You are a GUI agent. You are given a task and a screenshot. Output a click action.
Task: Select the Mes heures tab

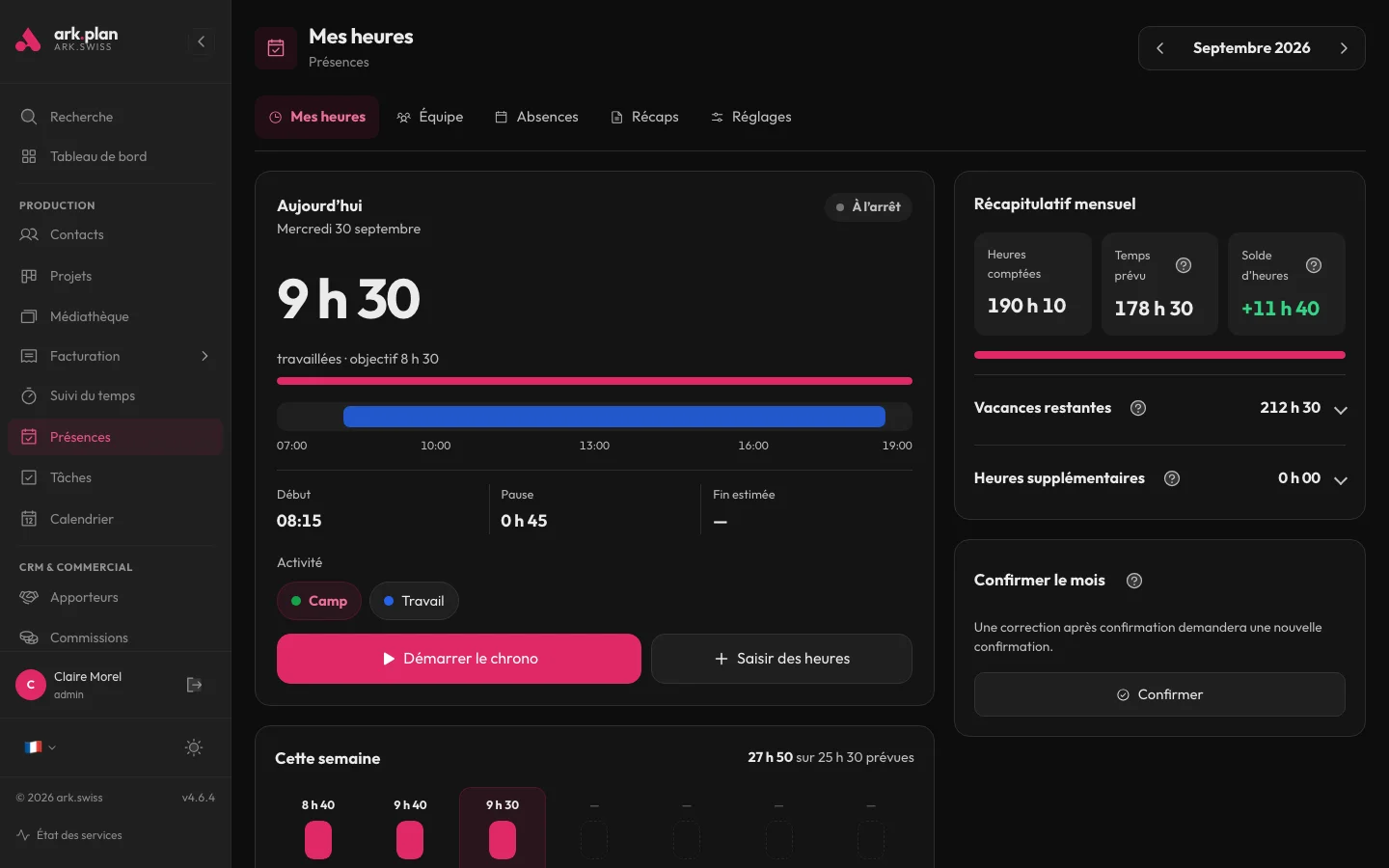317,117
